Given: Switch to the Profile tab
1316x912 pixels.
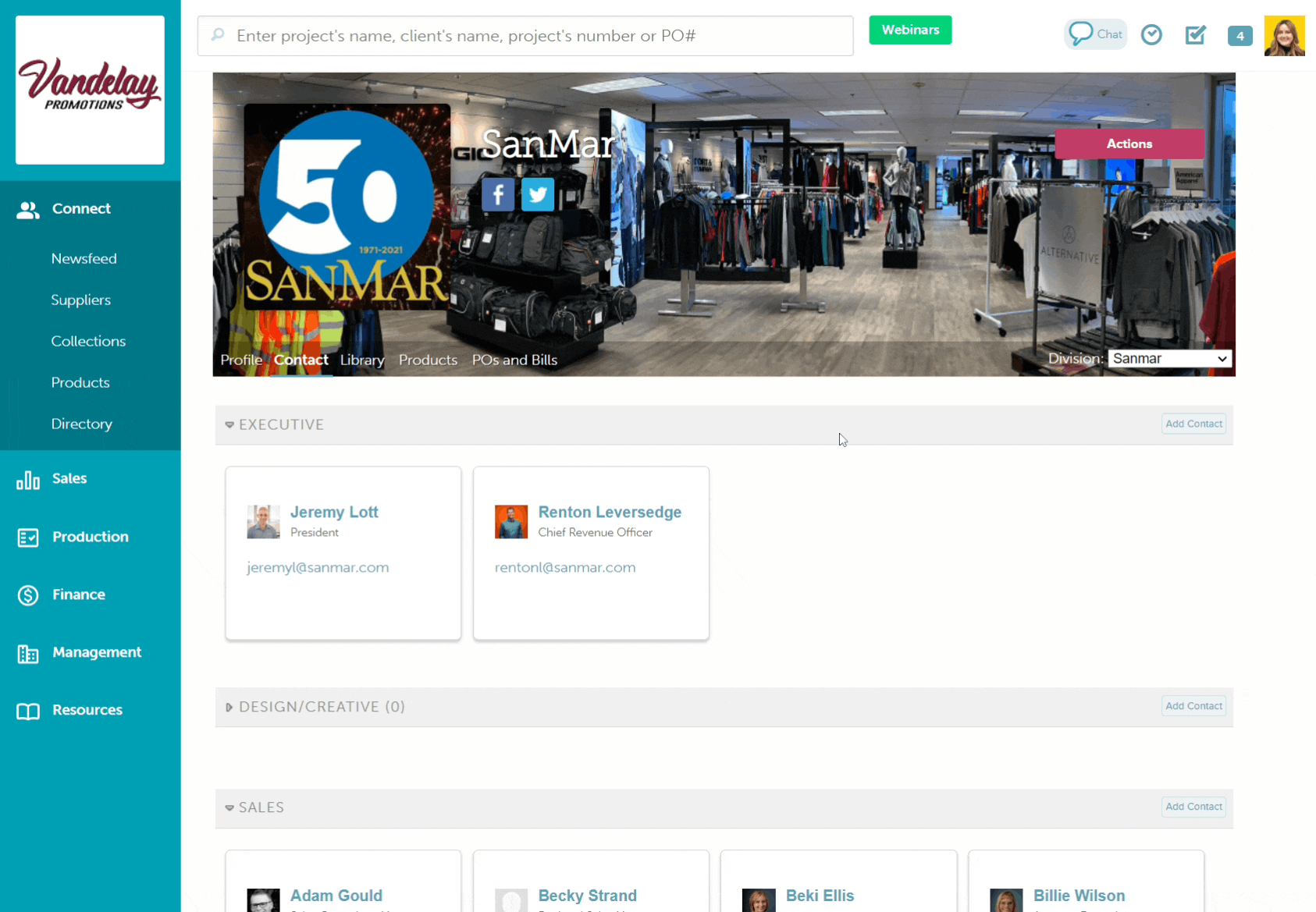Looking at the screenshot, I should (x=241, y=360).
